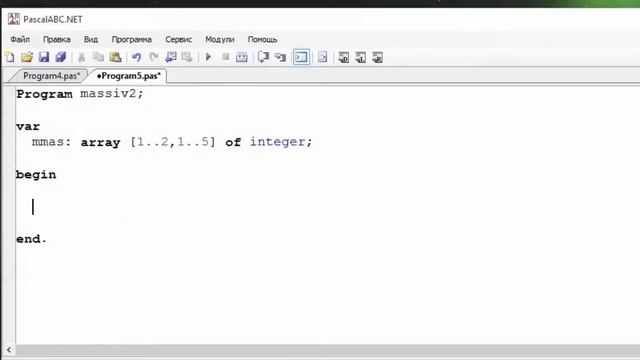Click the 'of' keyword in code
The width and height of the screenshot is (640, 360).
pos(233,142)
